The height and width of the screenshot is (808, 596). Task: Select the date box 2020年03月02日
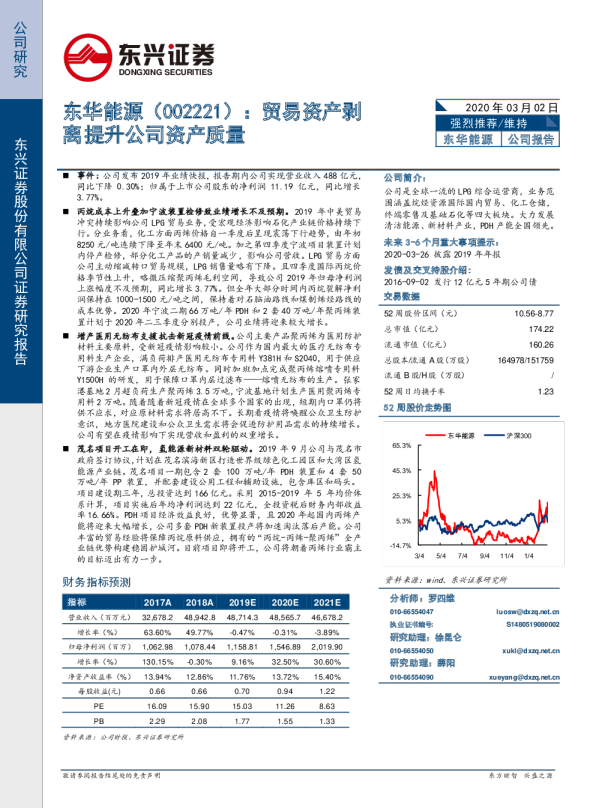pyautogui.click(x=498, y=107)
